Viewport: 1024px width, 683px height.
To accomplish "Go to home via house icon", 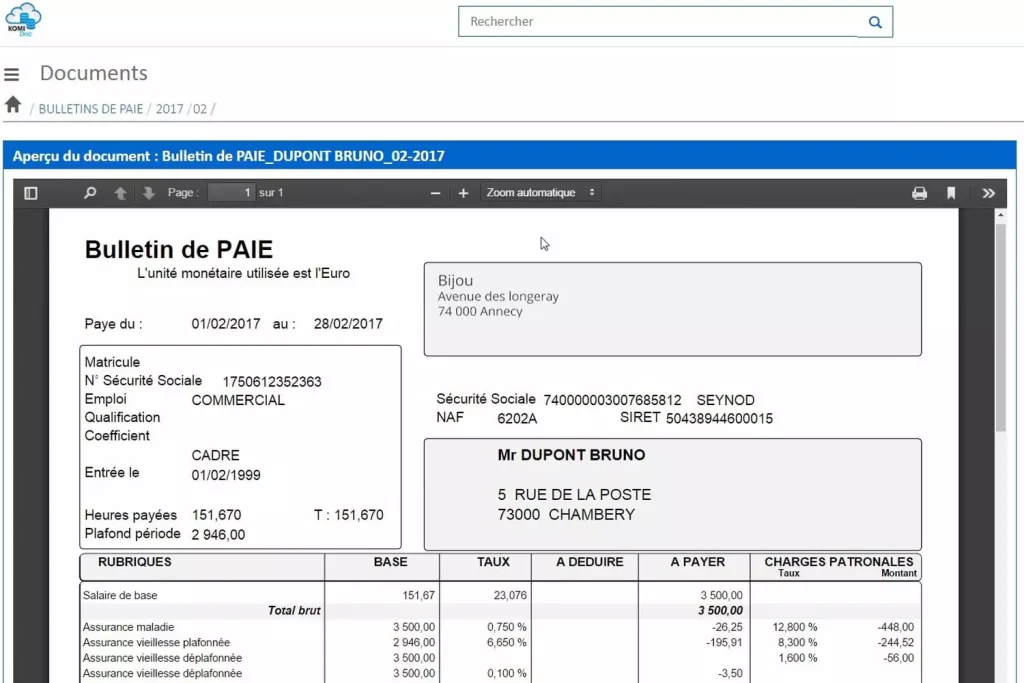I will [13, 105].
